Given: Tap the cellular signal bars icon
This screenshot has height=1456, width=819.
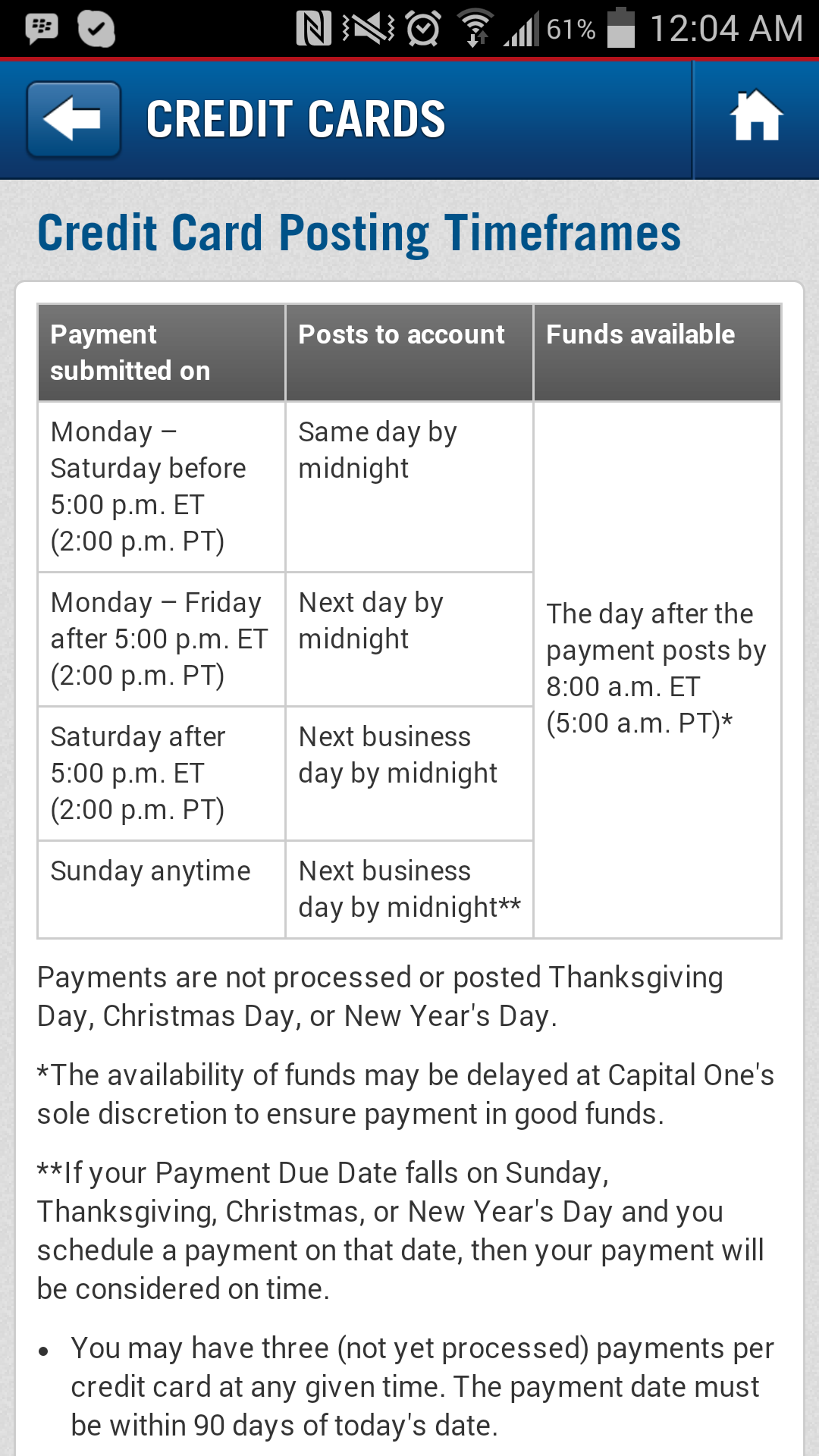Looking at the screenshot, I should [522, 29].
